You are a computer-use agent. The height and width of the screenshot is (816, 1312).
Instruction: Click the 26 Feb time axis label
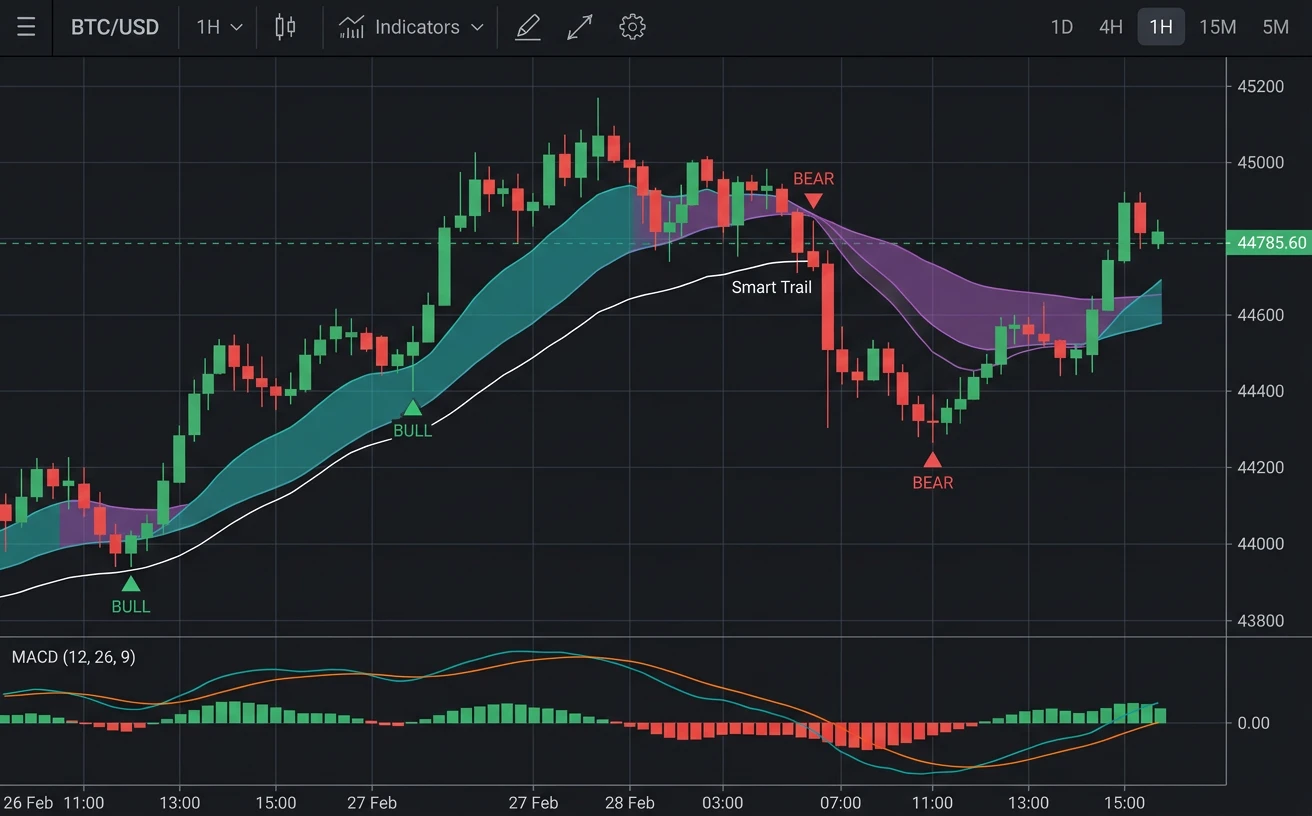point(28,803)
